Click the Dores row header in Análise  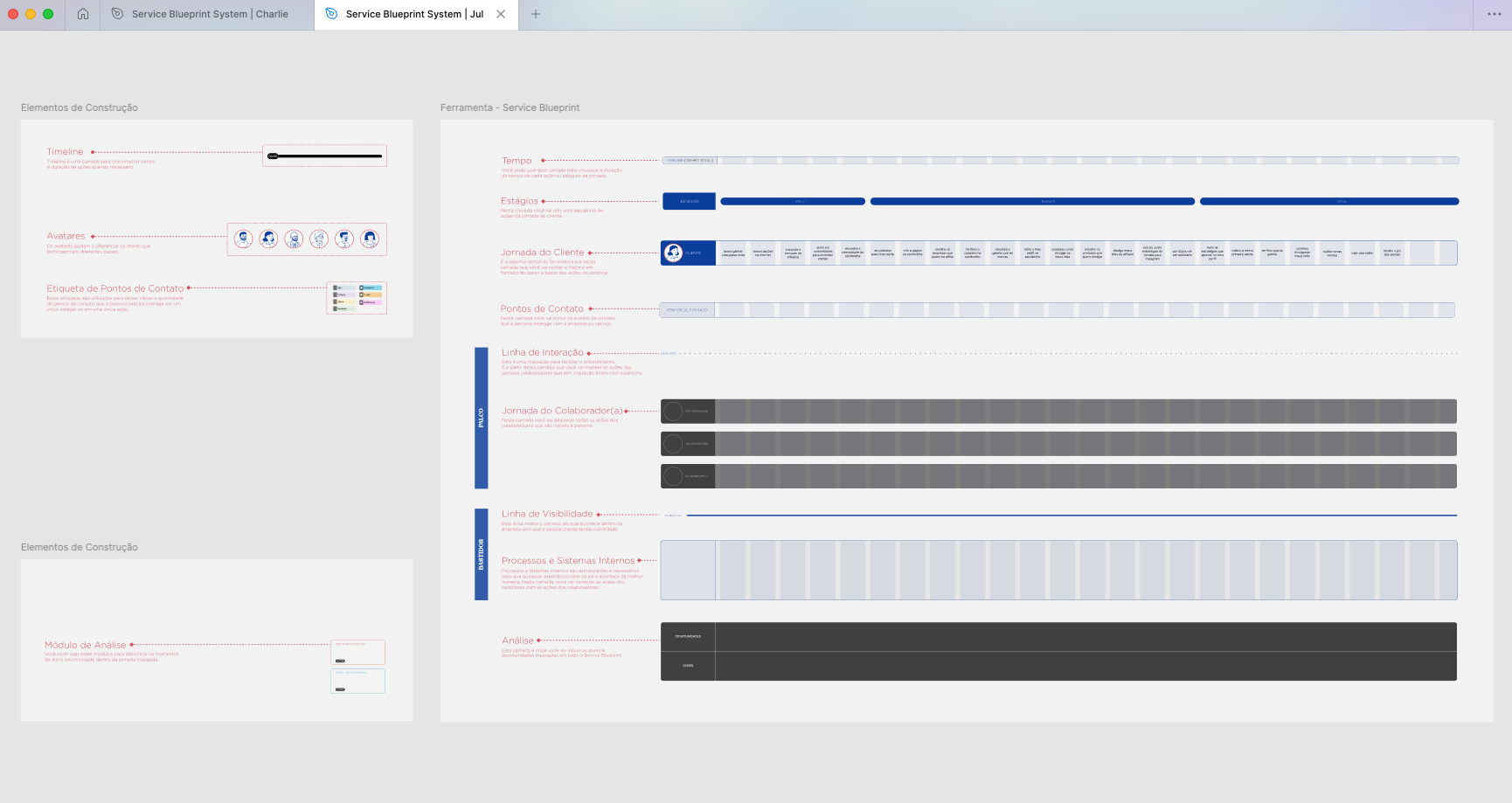[x=688, y=666]
